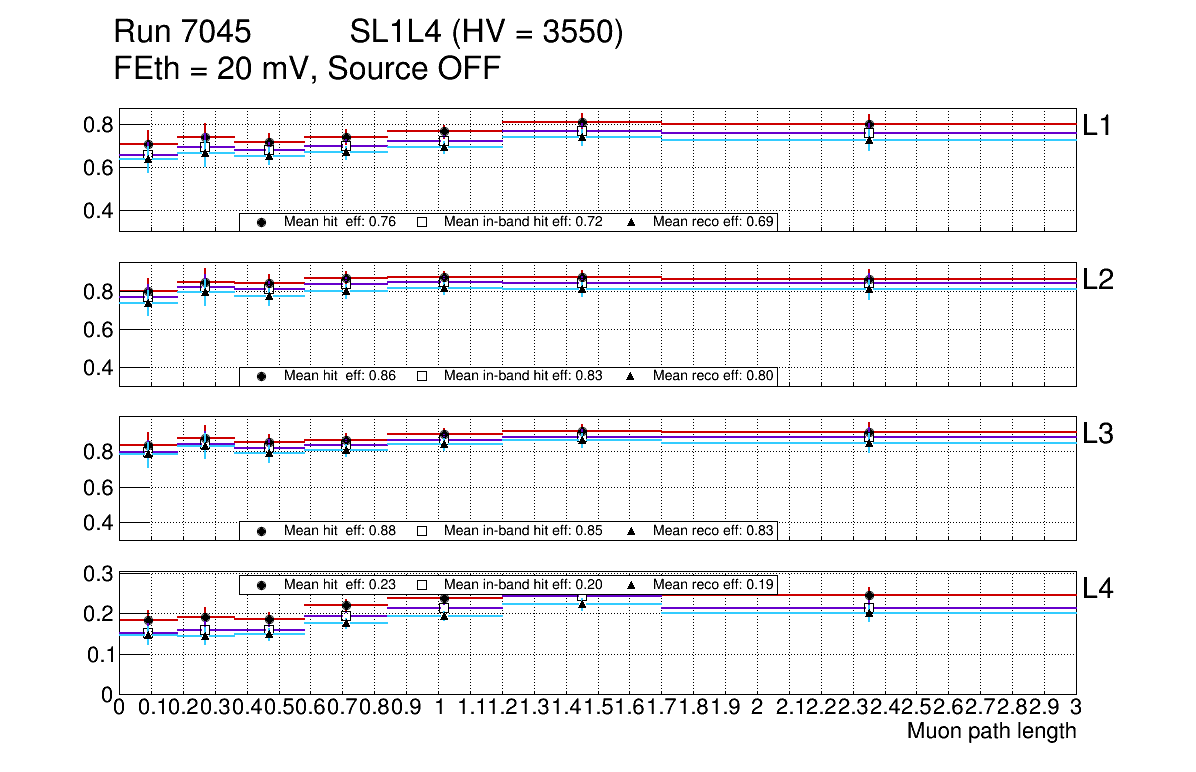This screenshot has width=1196, height=772.
Task: Click the 'SL1L4 (HV = 3550)' title
Action: pyautogui.click(x=486, y=34)
